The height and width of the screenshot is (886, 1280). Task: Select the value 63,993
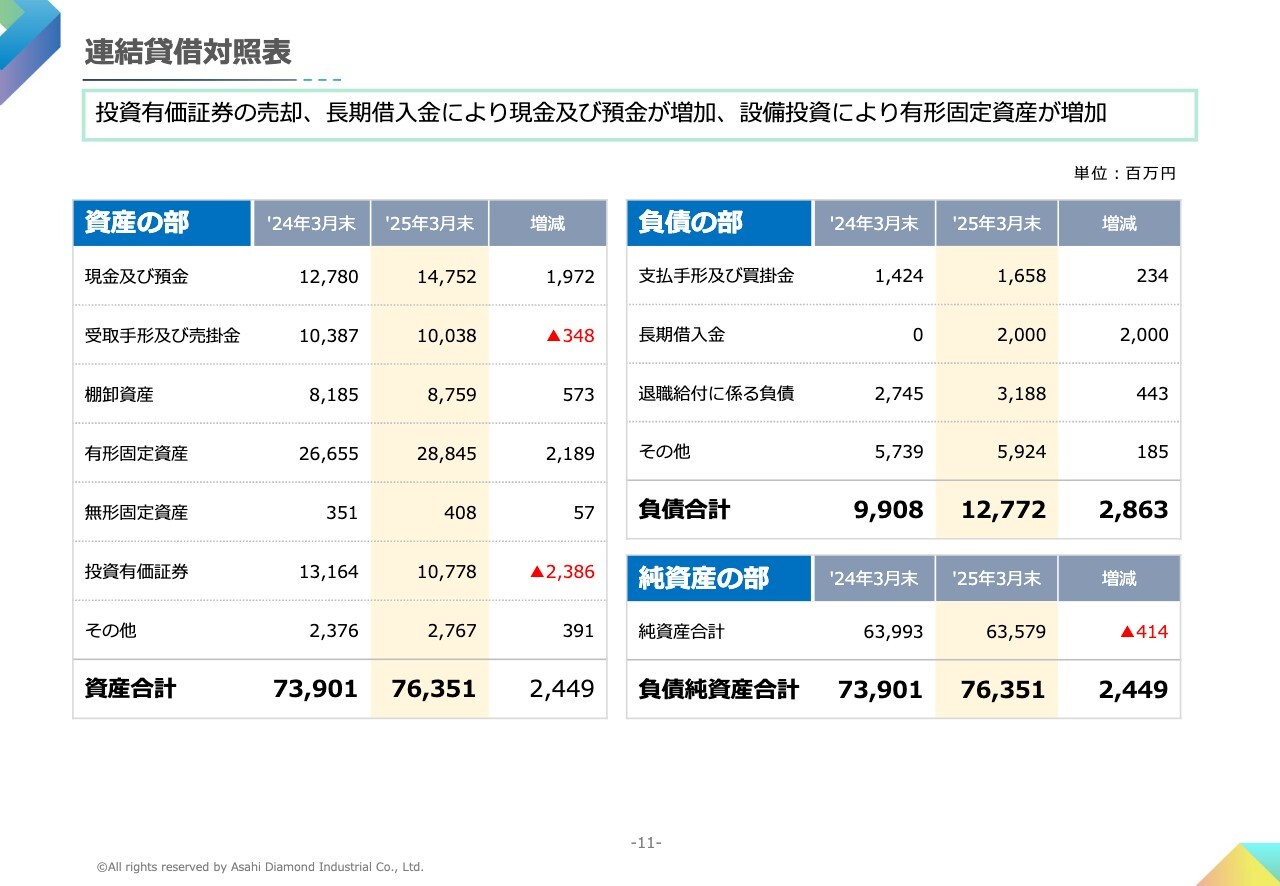click(x=893, y=632)
